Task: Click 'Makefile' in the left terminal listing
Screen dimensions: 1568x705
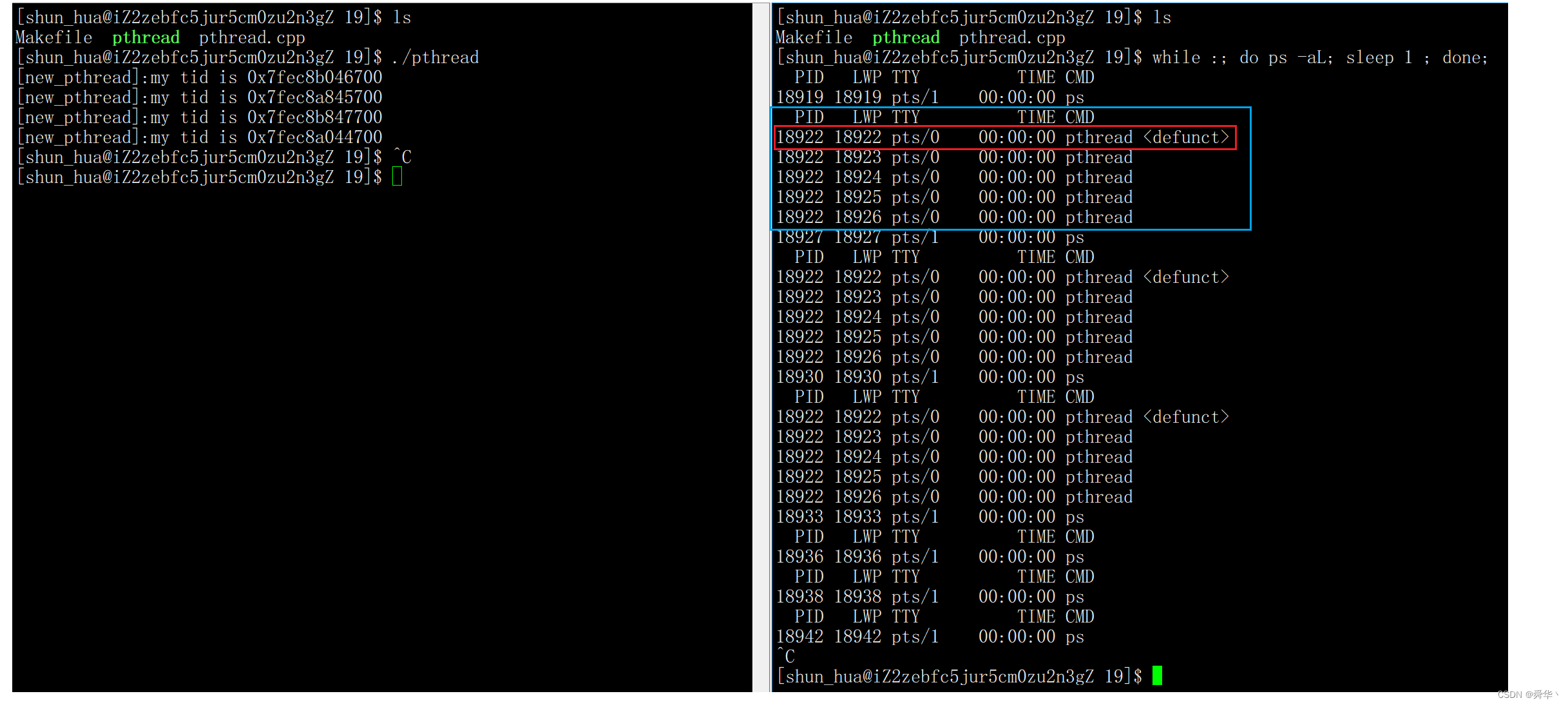Action: click(54, 37)
